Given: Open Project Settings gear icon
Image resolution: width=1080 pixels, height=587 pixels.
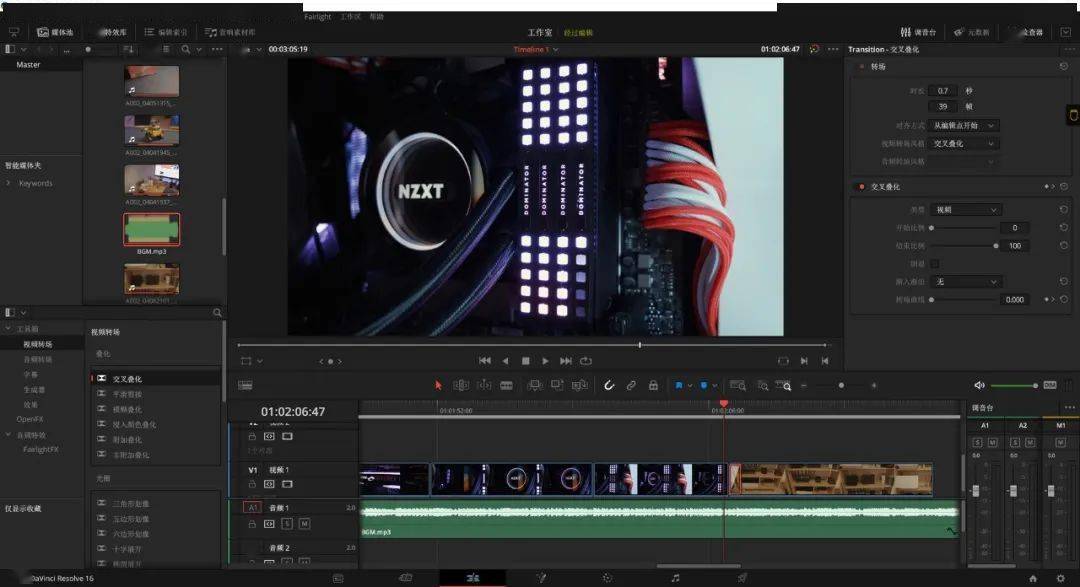Looking at the screenshot, I should coord(1061,579).
